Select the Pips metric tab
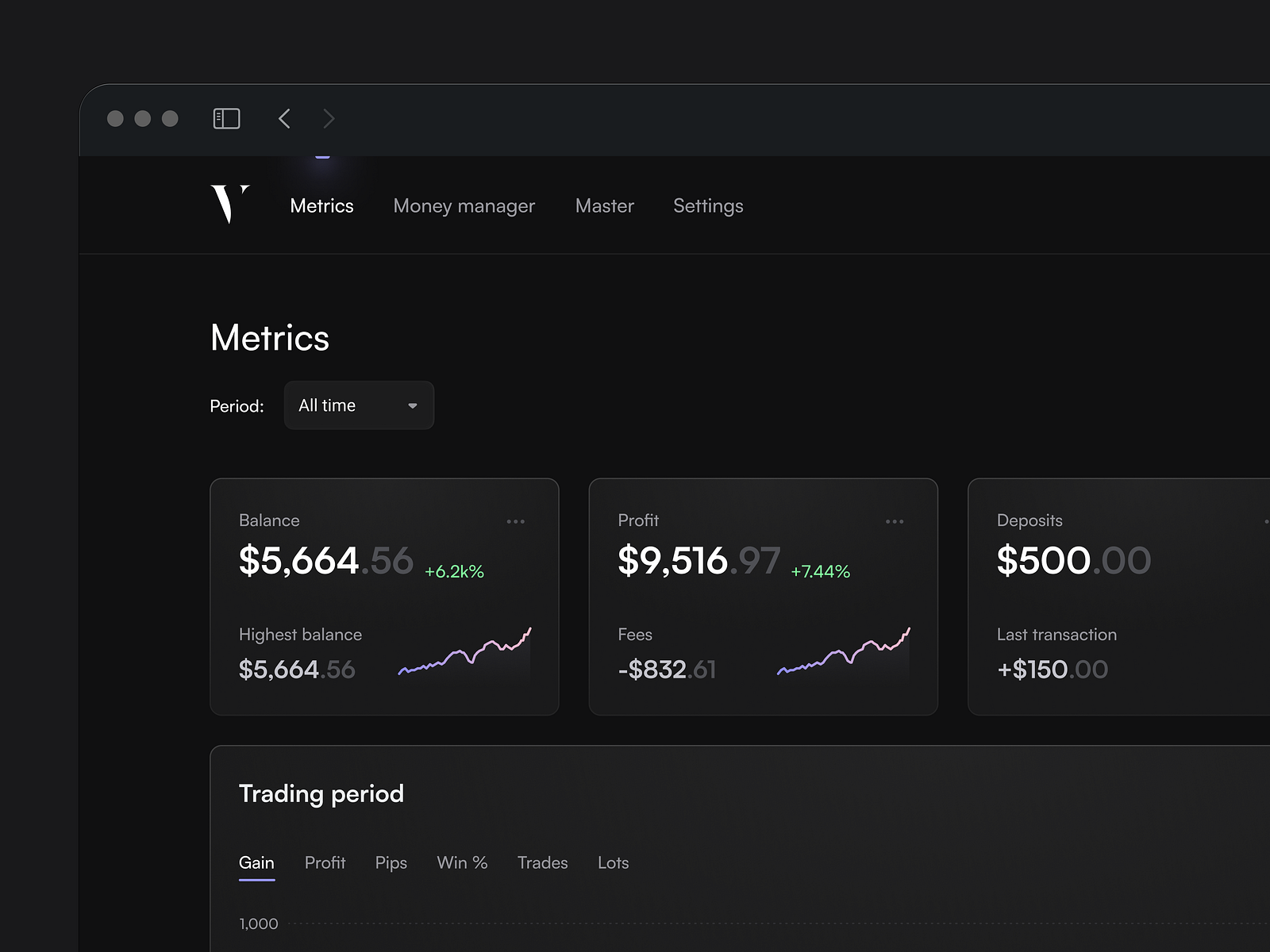This screenshot has width=1270, height=952. [391, 862]
